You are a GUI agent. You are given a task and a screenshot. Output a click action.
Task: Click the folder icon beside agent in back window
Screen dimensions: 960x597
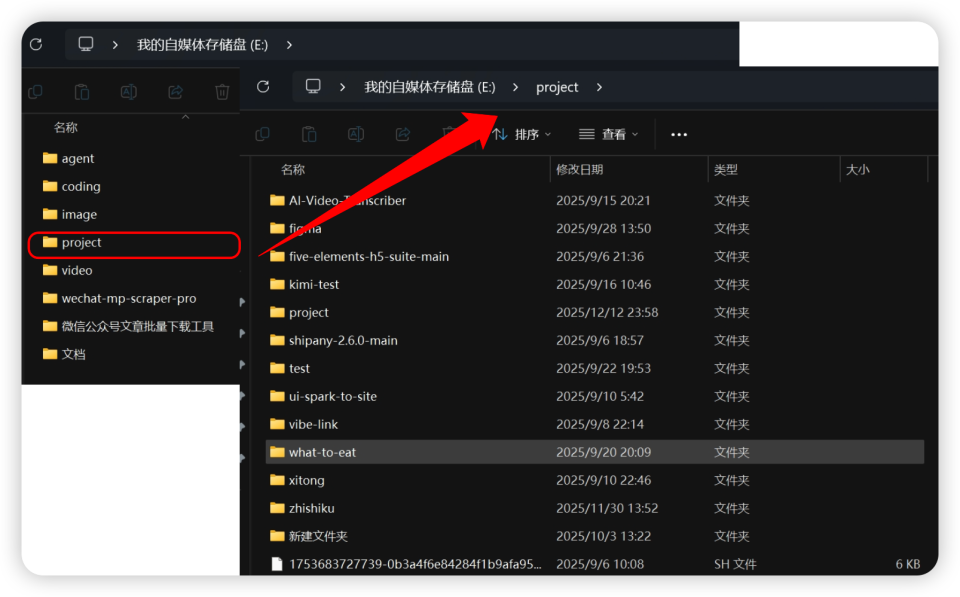click(x=50, y=158)
